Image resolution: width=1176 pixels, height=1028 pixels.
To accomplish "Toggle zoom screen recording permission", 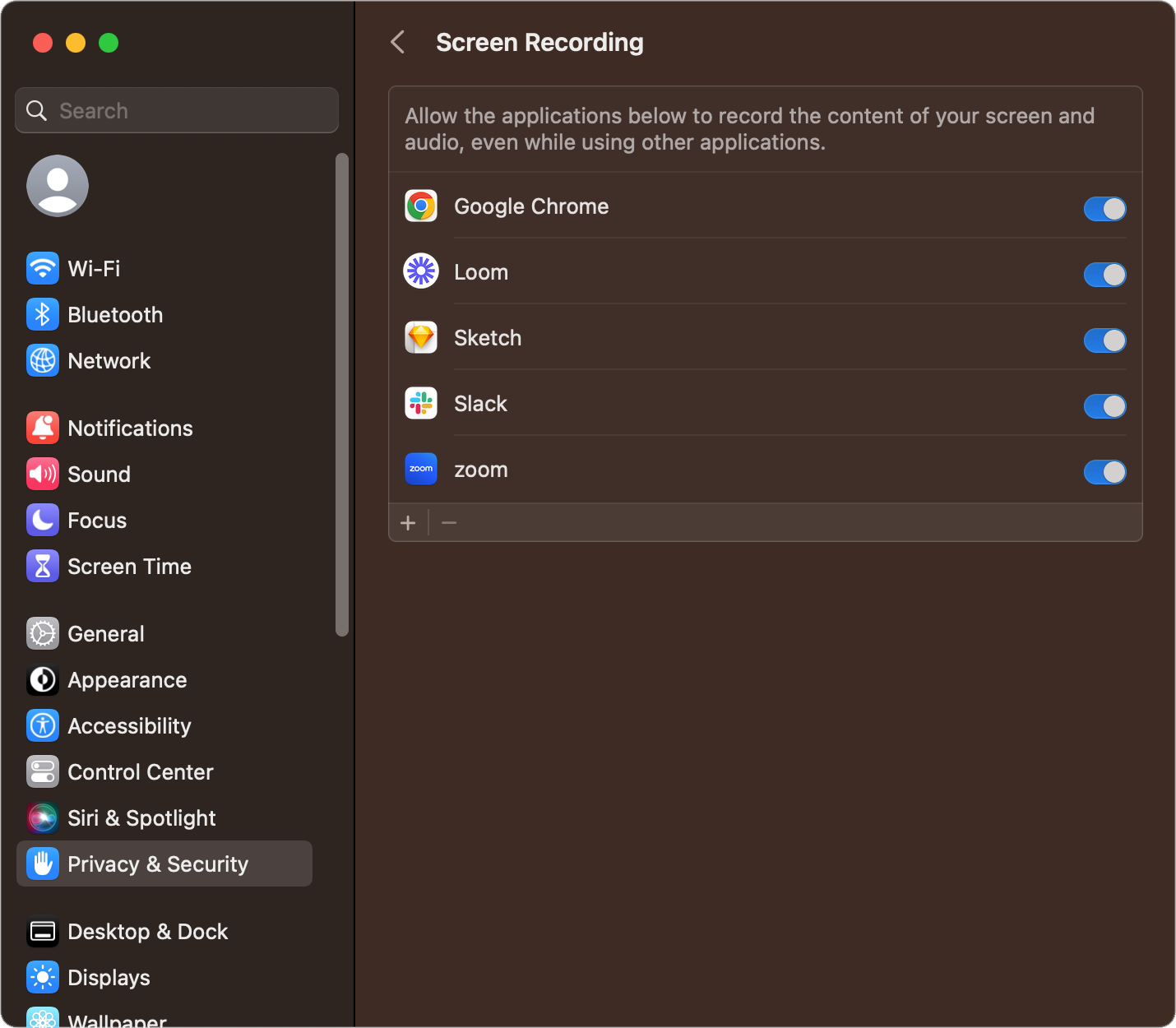I will [x=1104, y=472].
